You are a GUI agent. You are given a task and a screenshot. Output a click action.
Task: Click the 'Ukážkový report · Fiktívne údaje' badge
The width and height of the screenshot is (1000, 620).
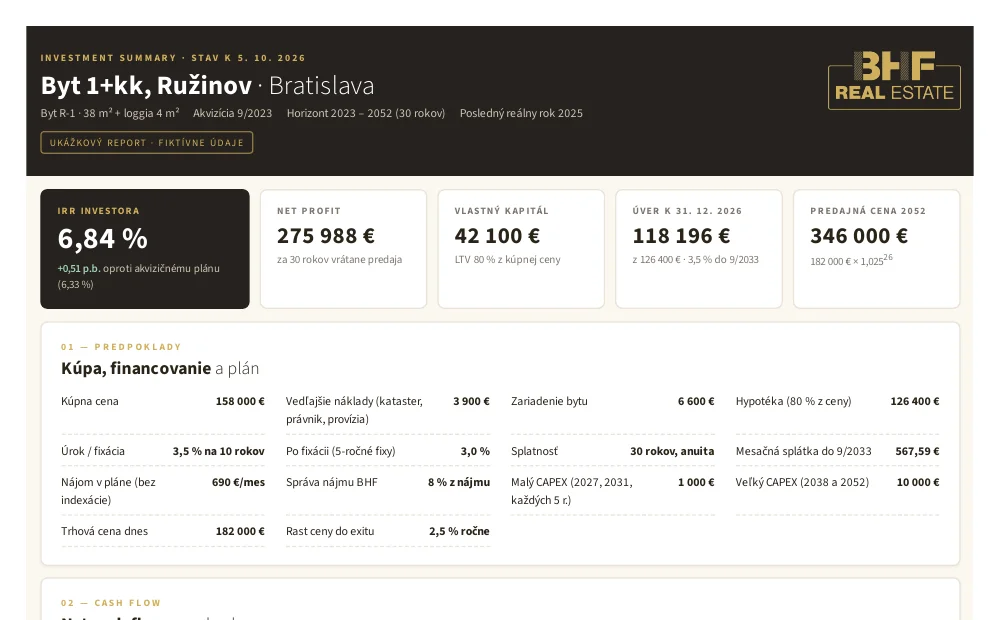tap(147, 142)
